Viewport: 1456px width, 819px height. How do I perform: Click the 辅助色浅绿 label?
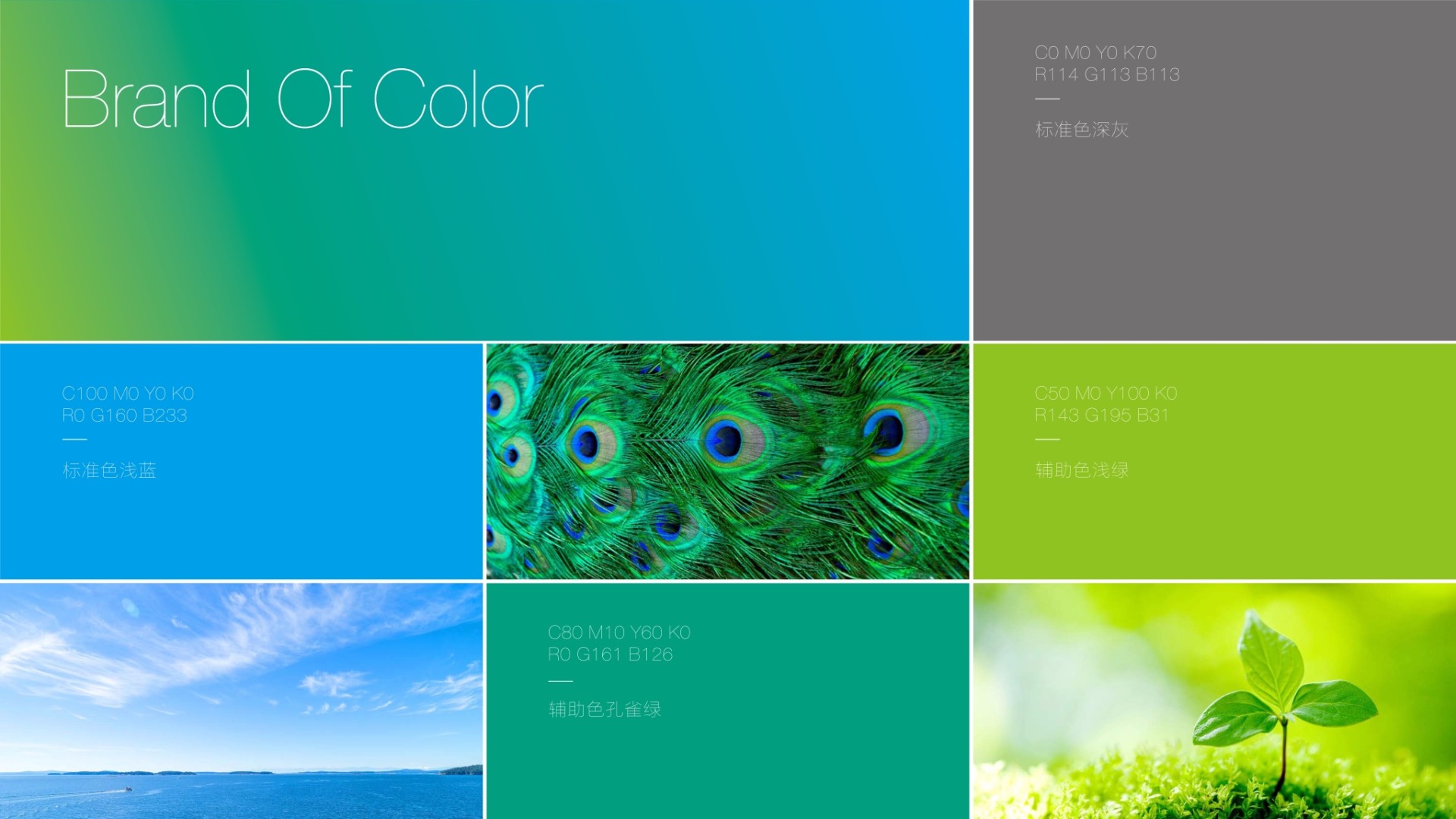(x=1082, y=470)
